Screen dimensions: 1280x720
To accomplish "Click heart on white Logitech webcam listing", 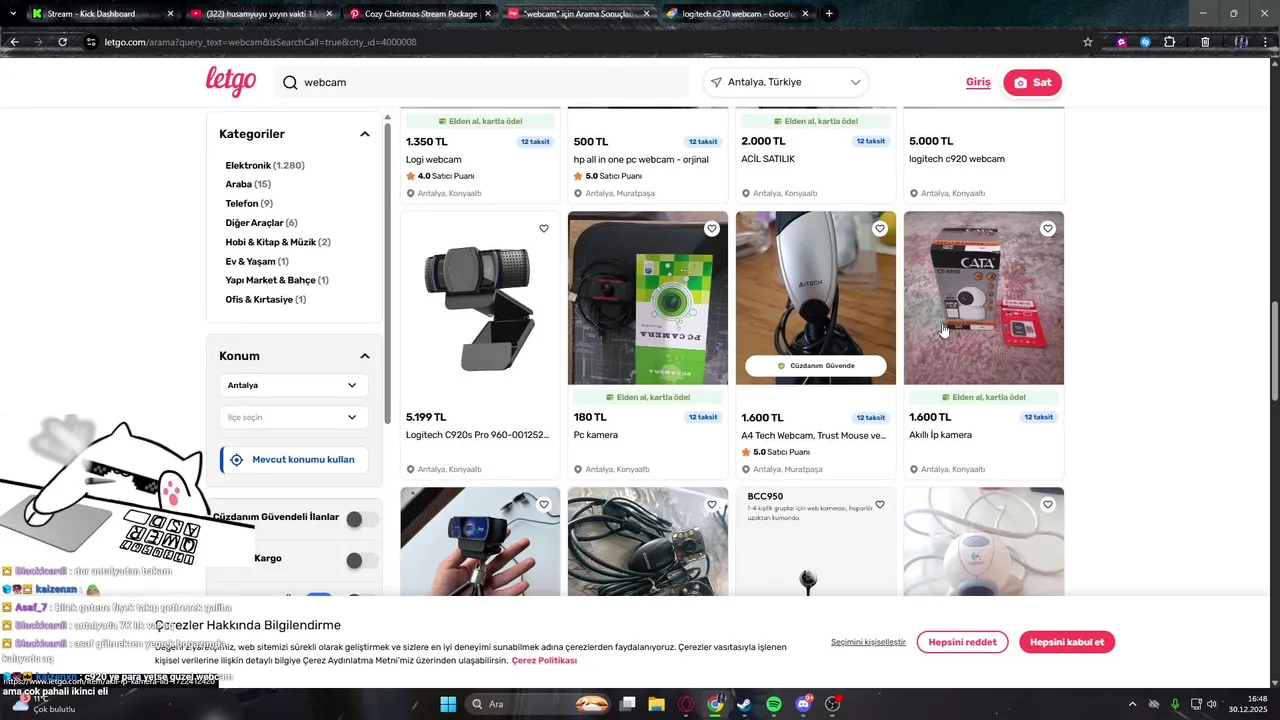I will tap(1048, 504).
